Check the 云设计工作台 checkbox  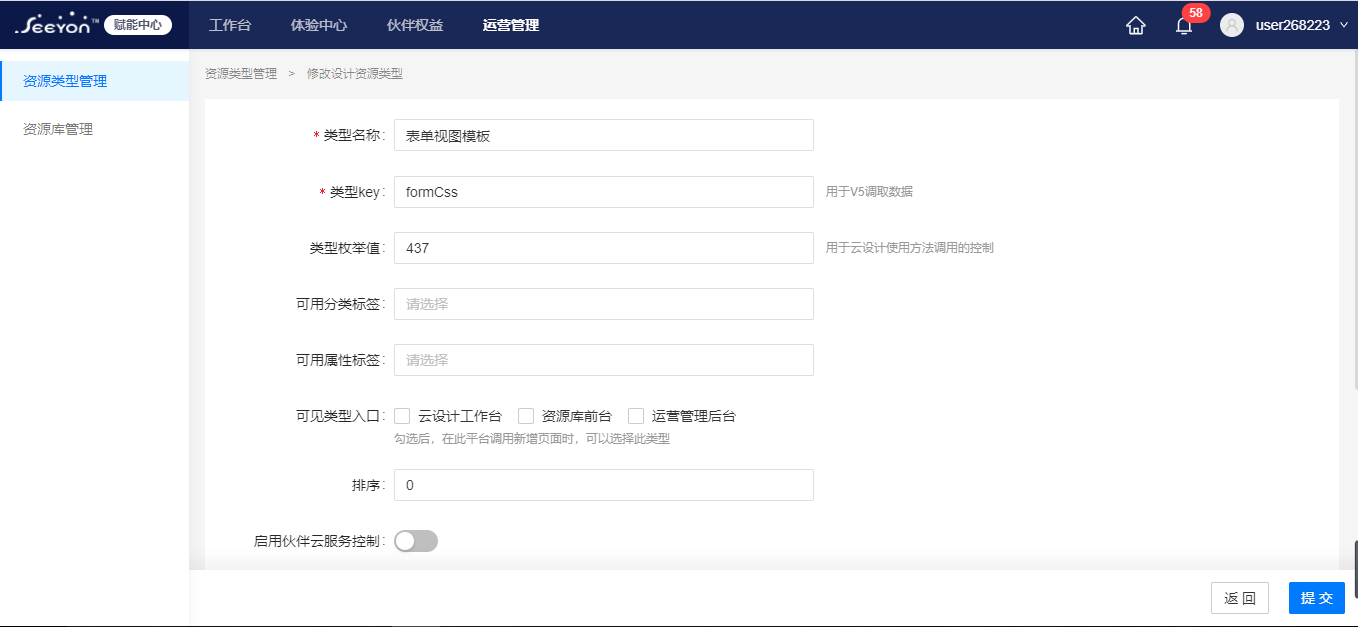pos(403,416)
